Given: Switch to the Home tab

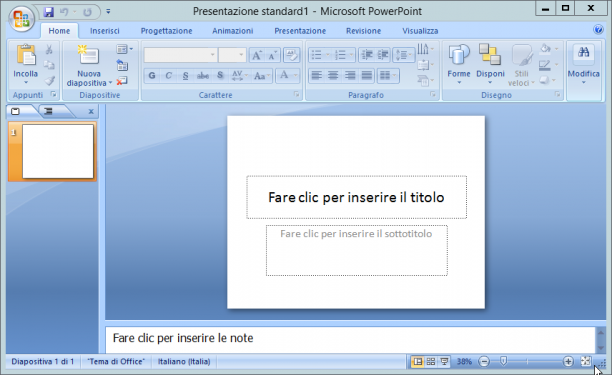Looking at the screenshot, I should [59, 31].
